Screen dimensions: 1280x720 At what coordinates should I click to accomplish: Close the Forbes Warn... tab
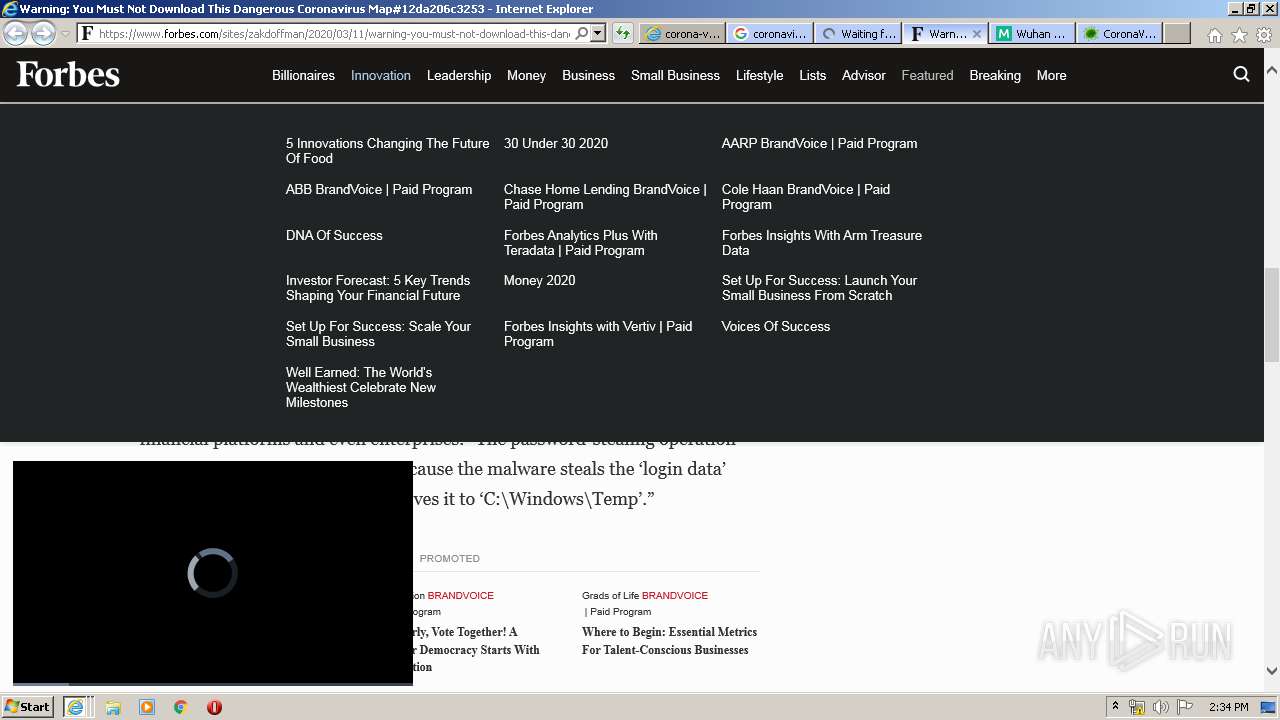[977, 34]
